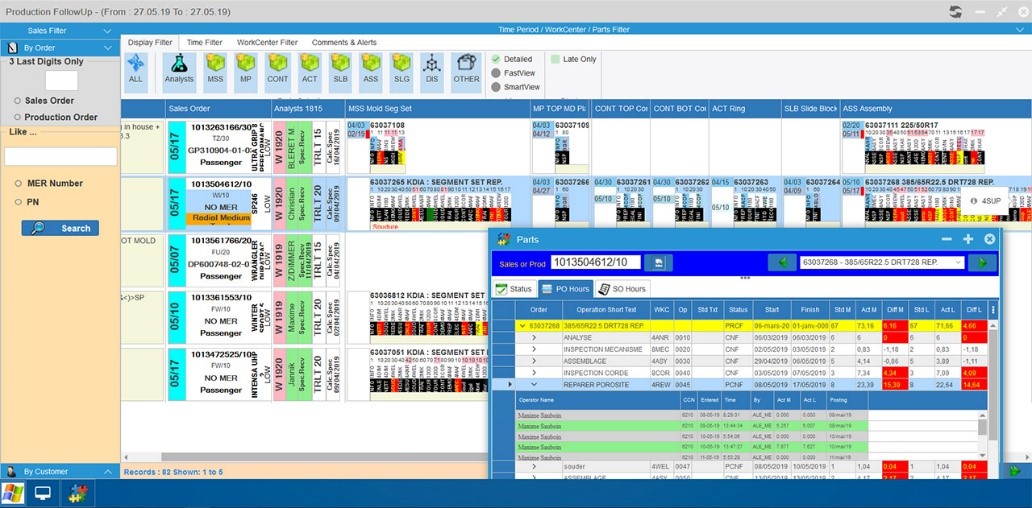Open the Windows Start button
Viewport: 1032px width, 508px height.
(x=13, y=494)
